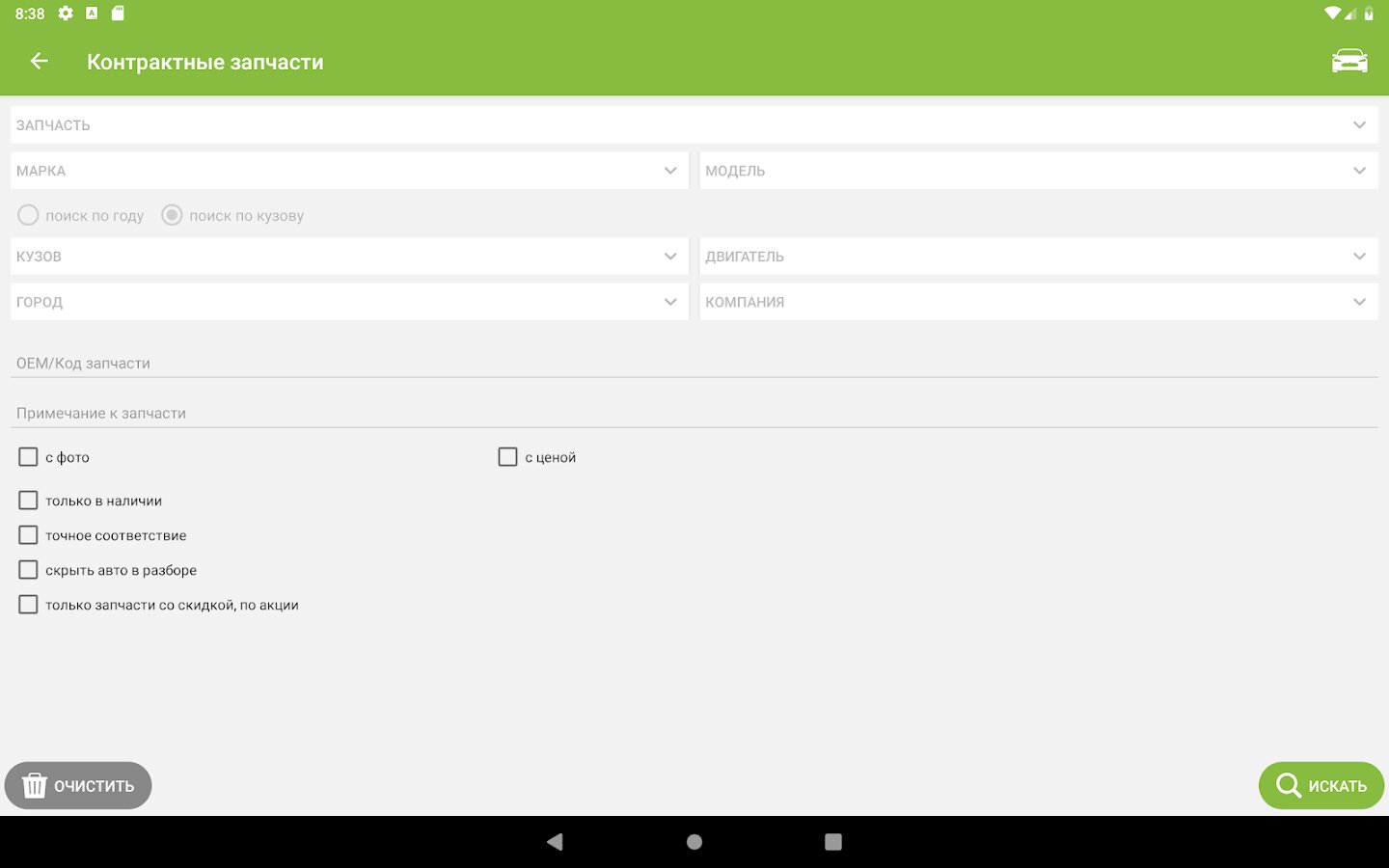The width and height of the screenshot is (1389, 868).
Task: Open the car icon in top right
Action: (x=1349, y=62)
